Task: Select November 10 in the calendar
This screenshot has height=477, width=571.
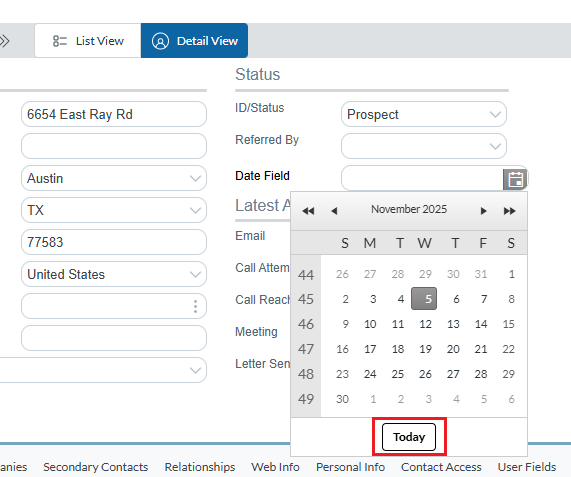Action: coord(370,324)
